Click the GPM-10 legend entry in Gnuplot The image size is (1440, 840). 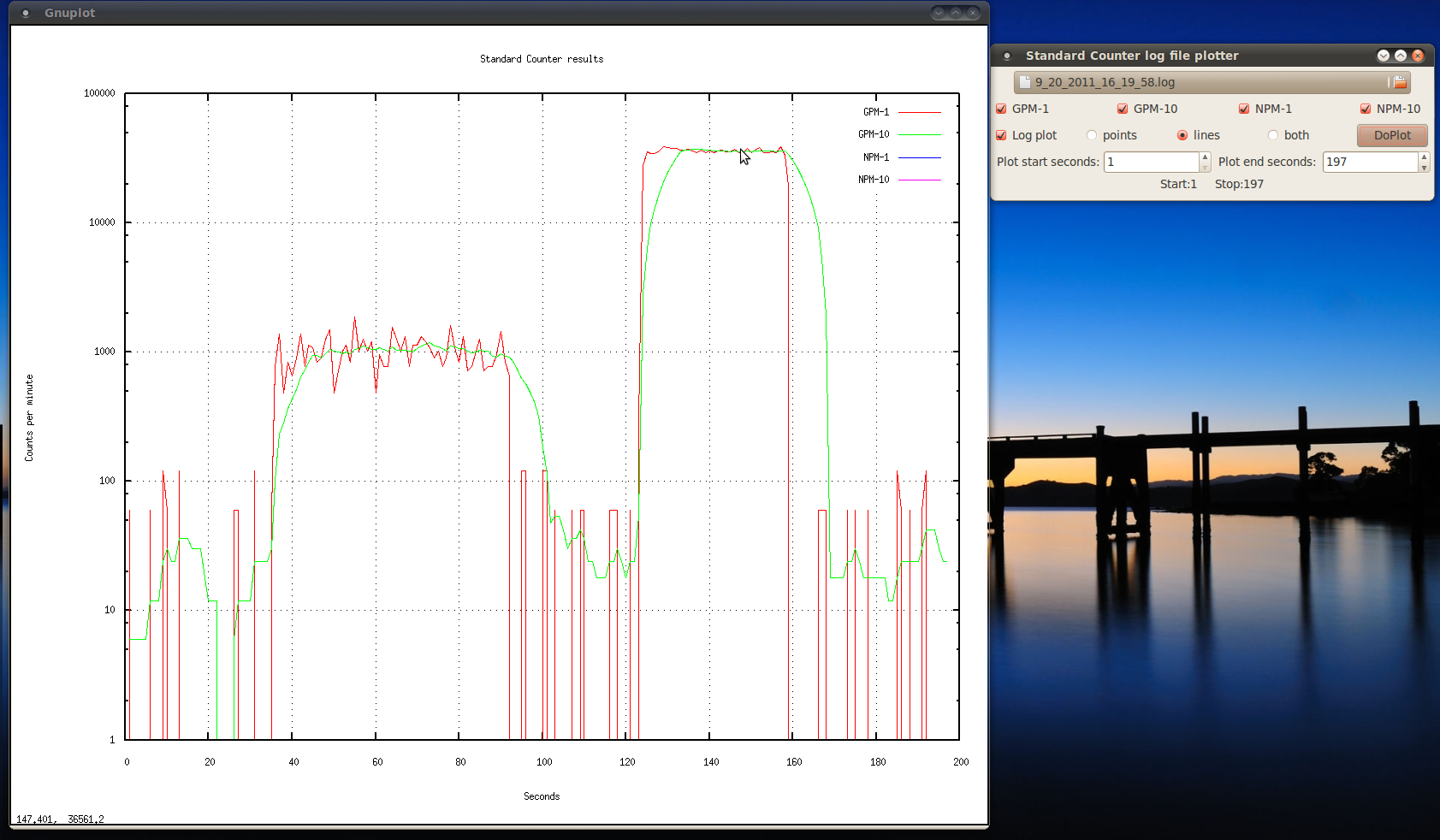pos(874,134)
